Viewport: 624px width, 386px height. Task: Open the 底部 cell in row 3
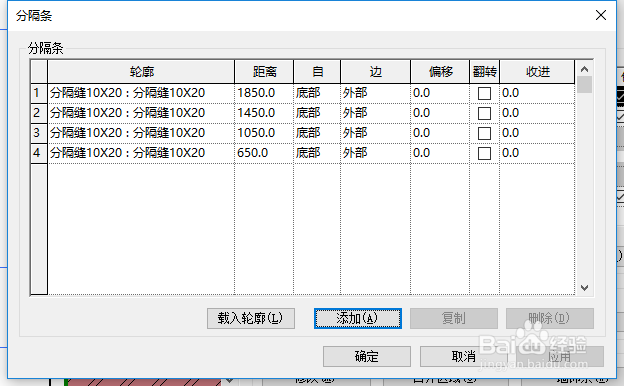pyautogui.click(x=317, y=133)
